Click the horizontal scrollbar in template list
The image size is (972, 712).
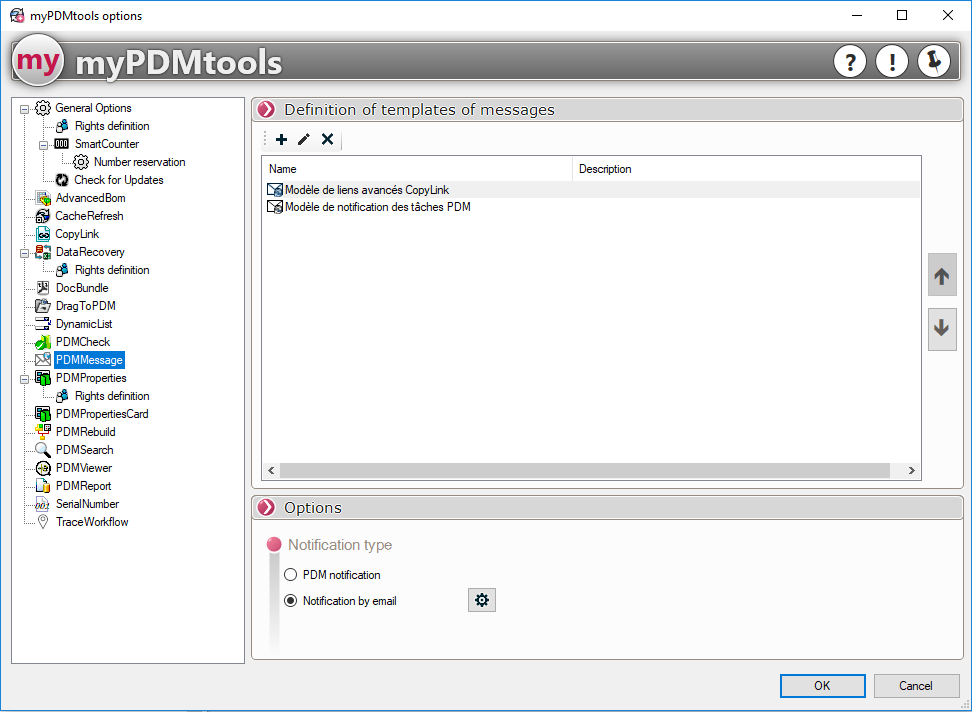pos(584,470)
